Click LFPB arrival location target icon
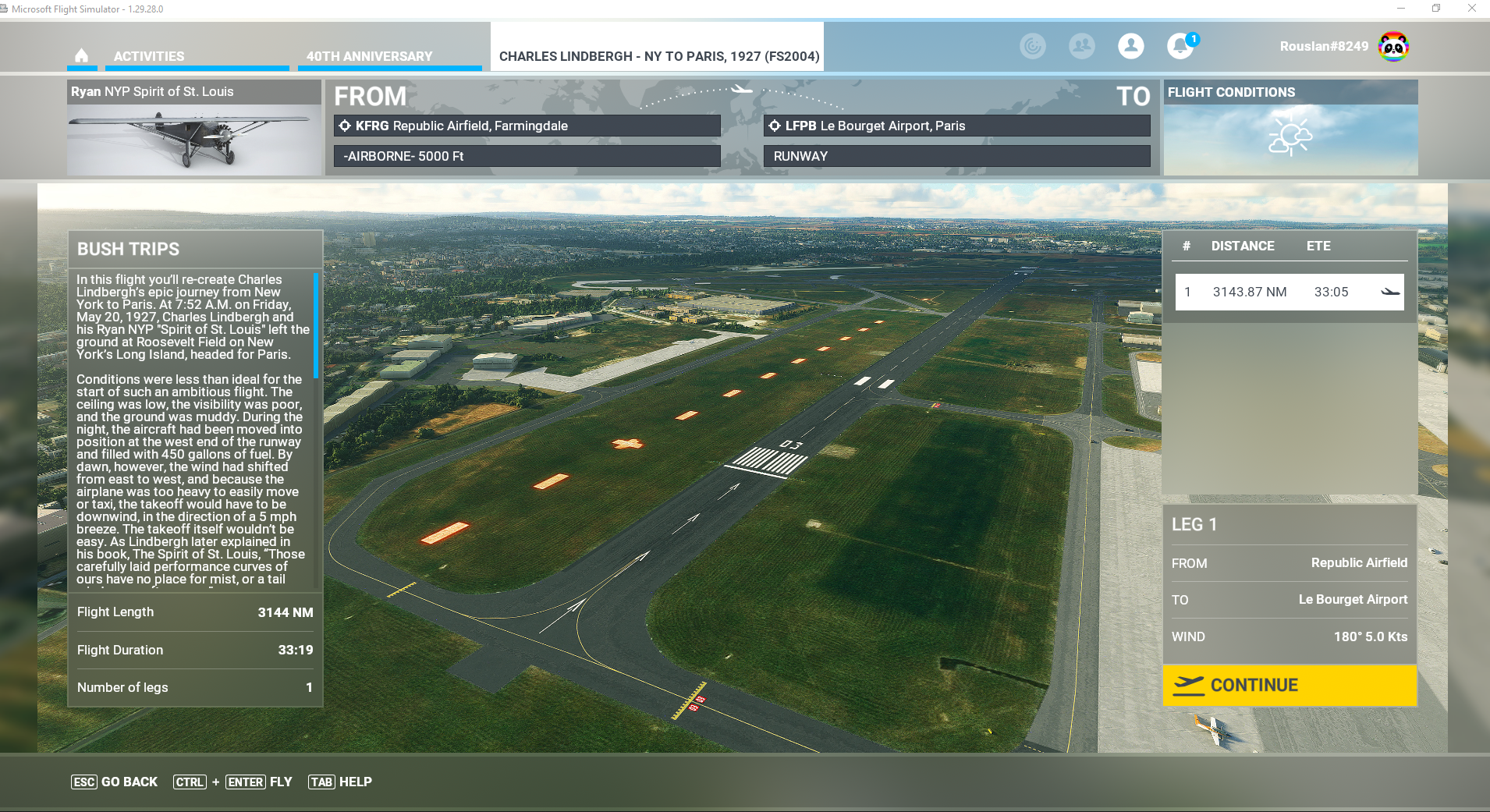The image size is (1490, 812). pos(775,126)
